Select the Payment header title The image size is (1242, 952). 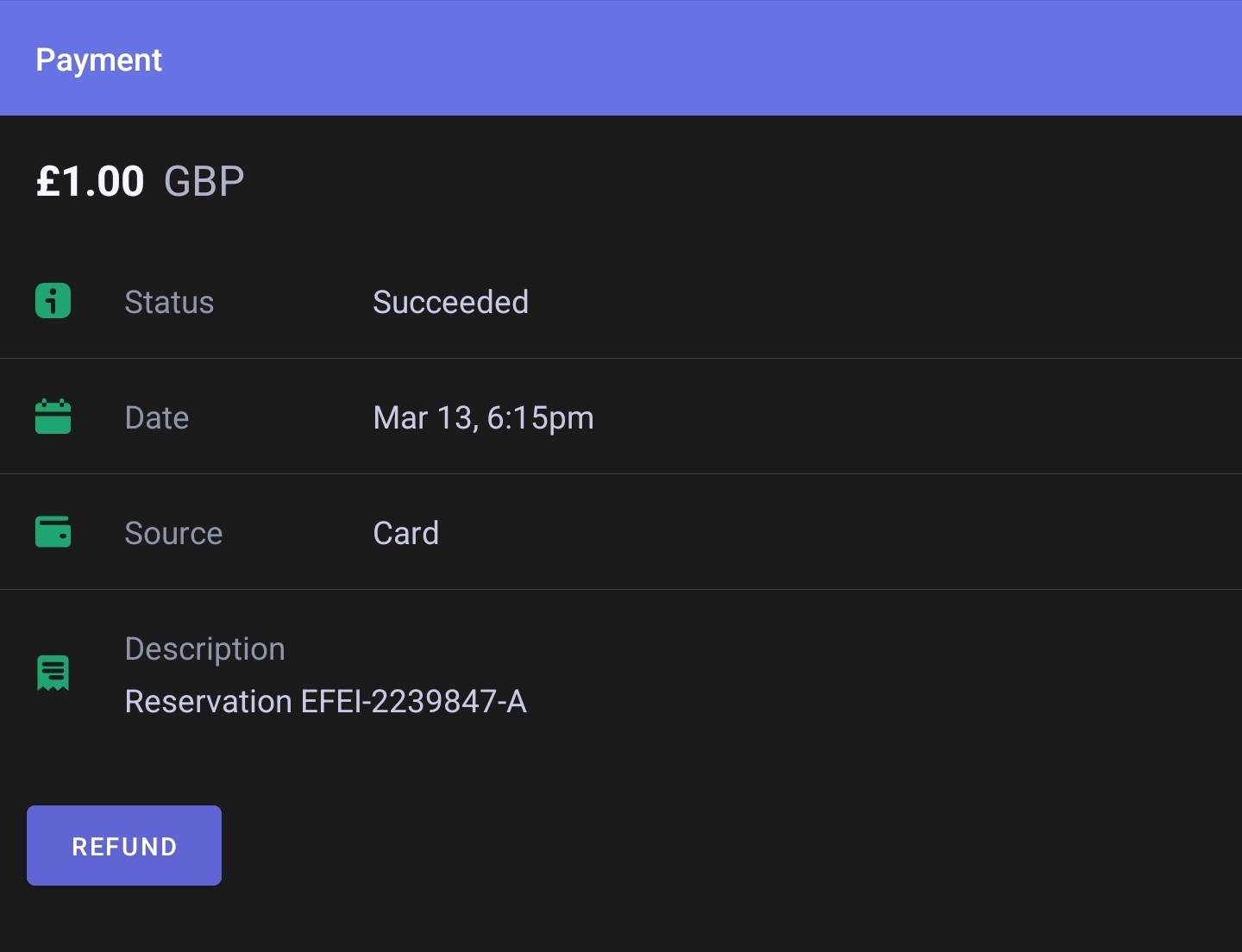(98, 60)
